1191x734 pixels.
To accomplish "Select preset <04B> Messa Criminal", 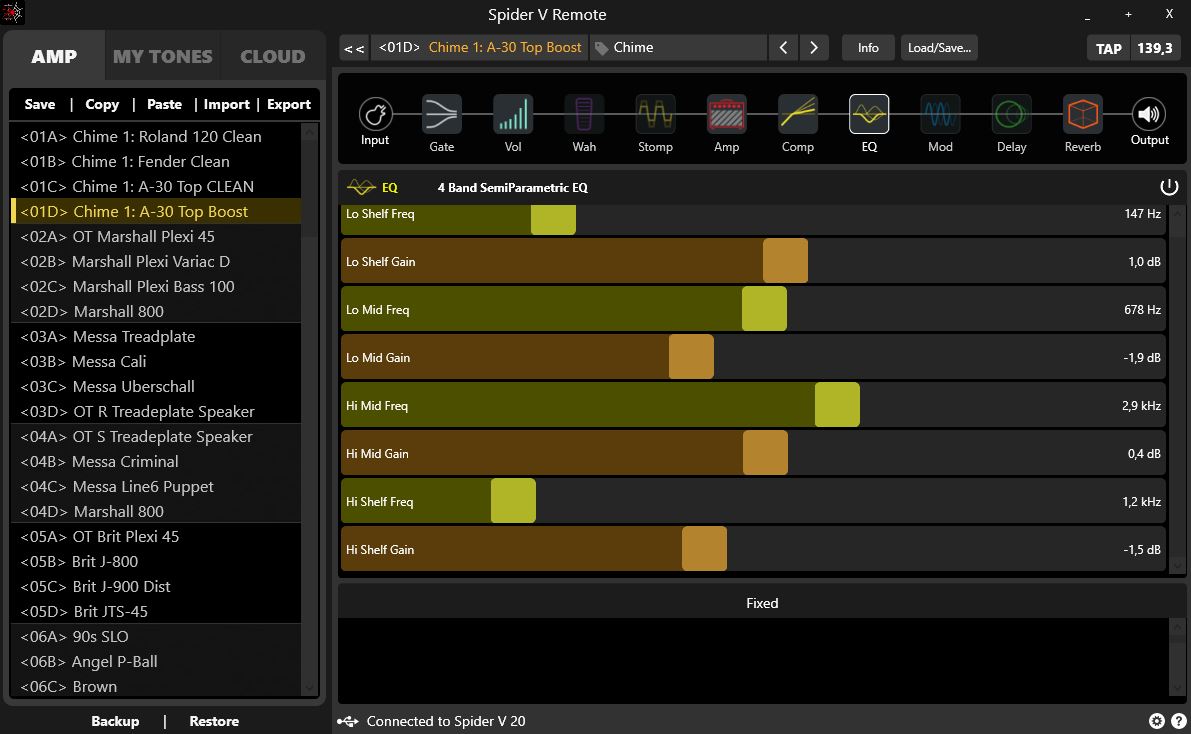I will pos(156,461).
